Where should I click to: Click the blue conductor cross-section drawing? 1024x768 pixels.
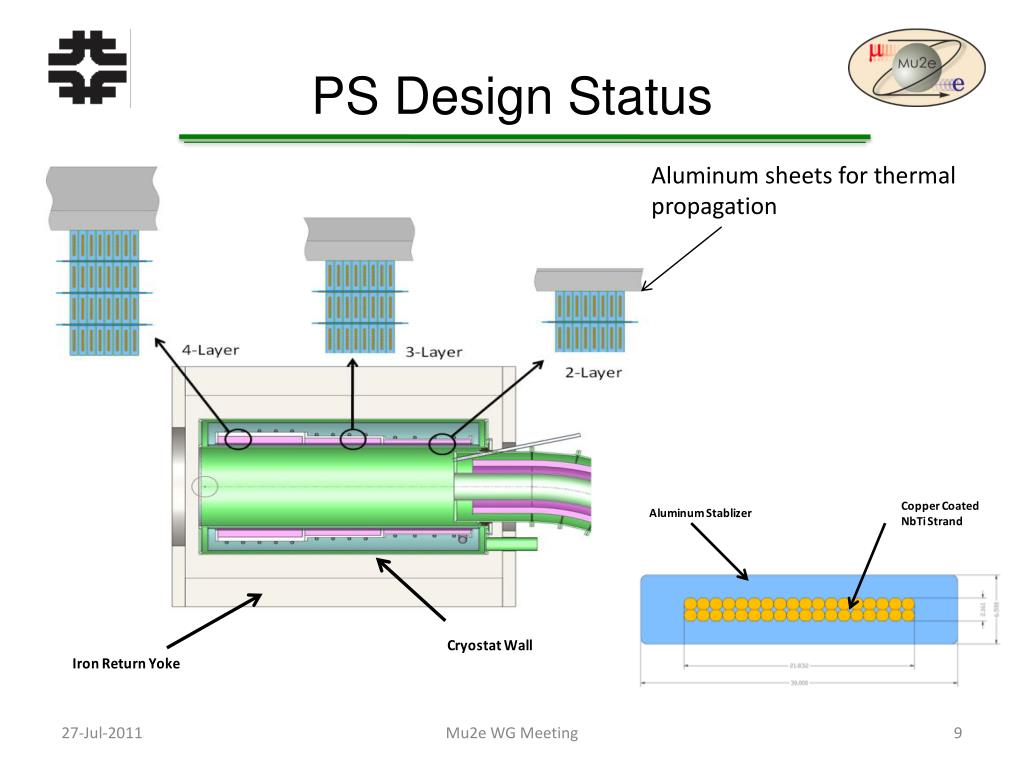pos(799,609)
